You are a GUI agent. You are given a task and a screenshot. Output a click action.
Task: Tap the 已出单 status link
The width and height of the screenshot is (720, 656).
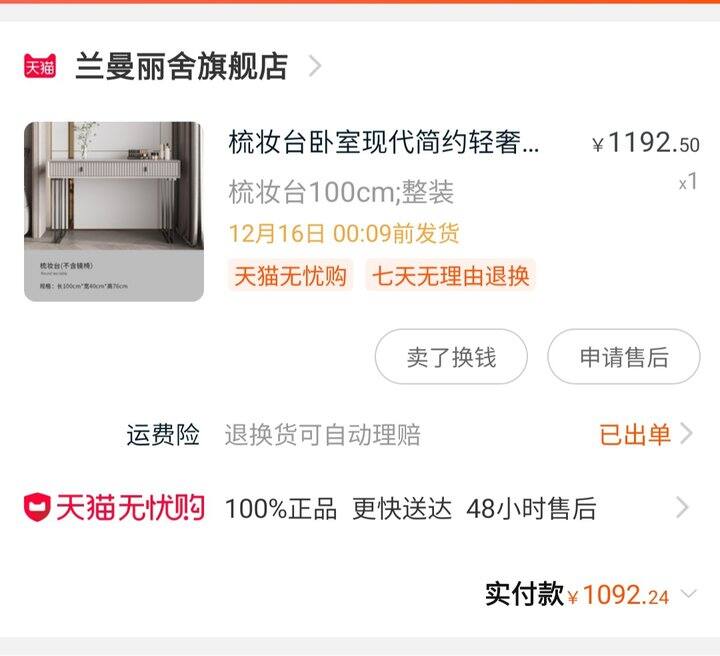pyautogui.click(x=635, y=434)
